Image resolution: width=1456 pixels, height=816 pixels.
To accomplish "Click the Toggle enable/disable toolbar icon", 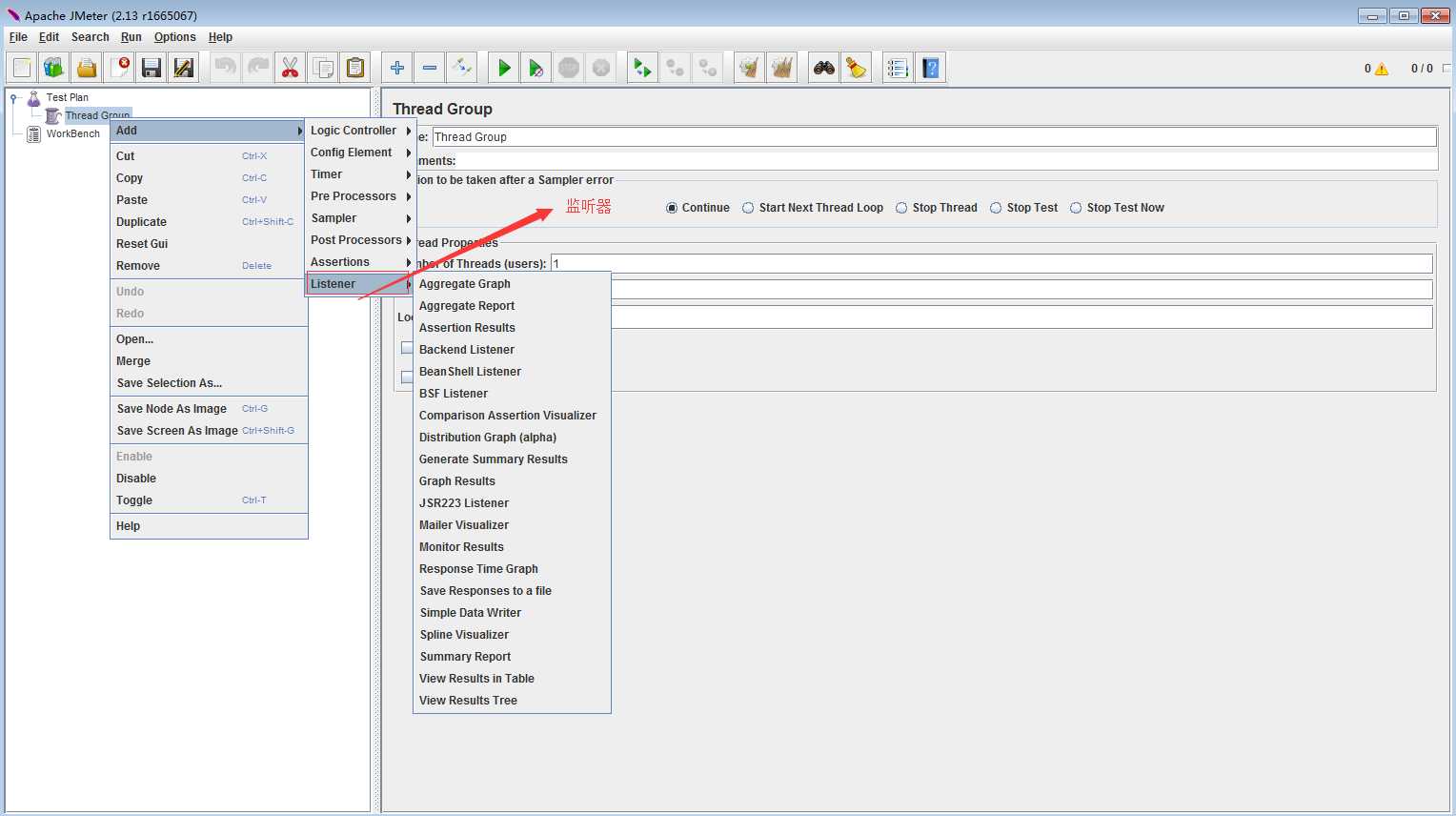I will (462, 68).
